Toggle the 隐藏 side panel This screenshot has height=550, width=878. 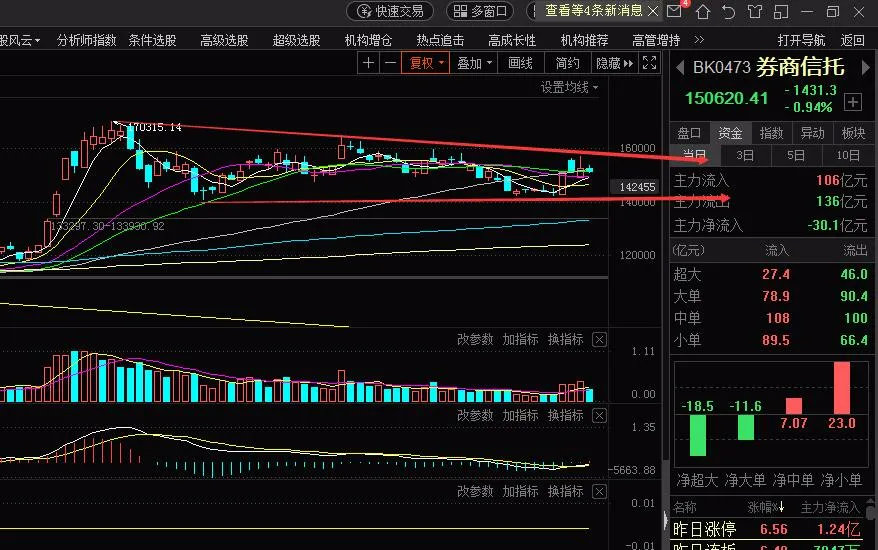pos(614,63)
